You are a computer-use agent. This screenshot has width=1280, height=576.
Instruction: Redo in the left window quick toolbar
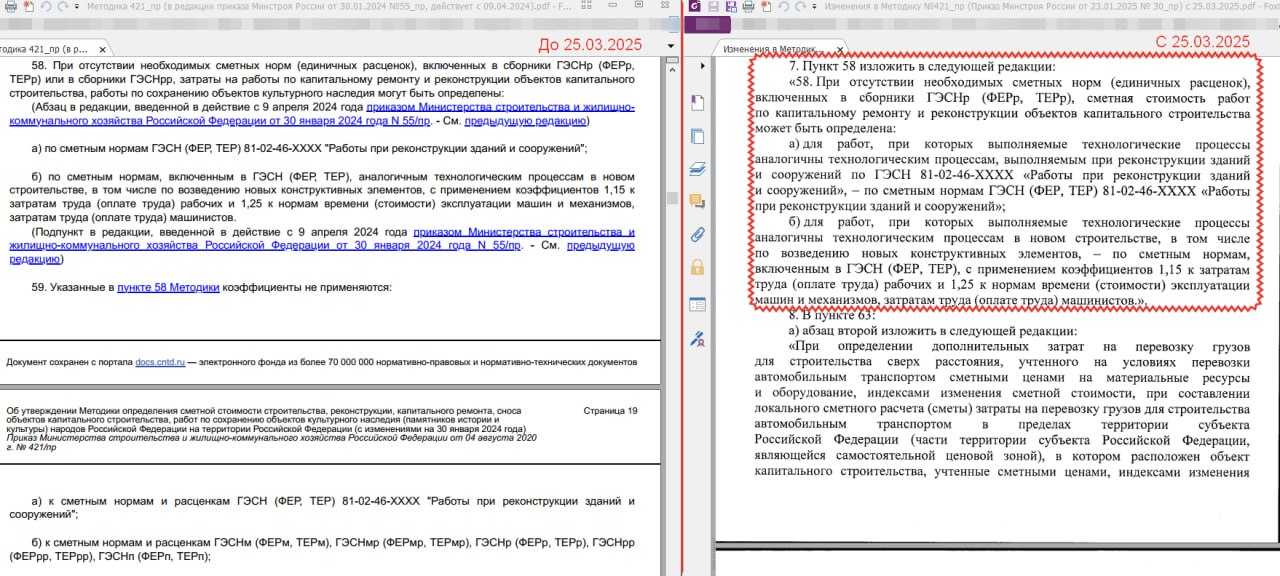coord(63,6)
